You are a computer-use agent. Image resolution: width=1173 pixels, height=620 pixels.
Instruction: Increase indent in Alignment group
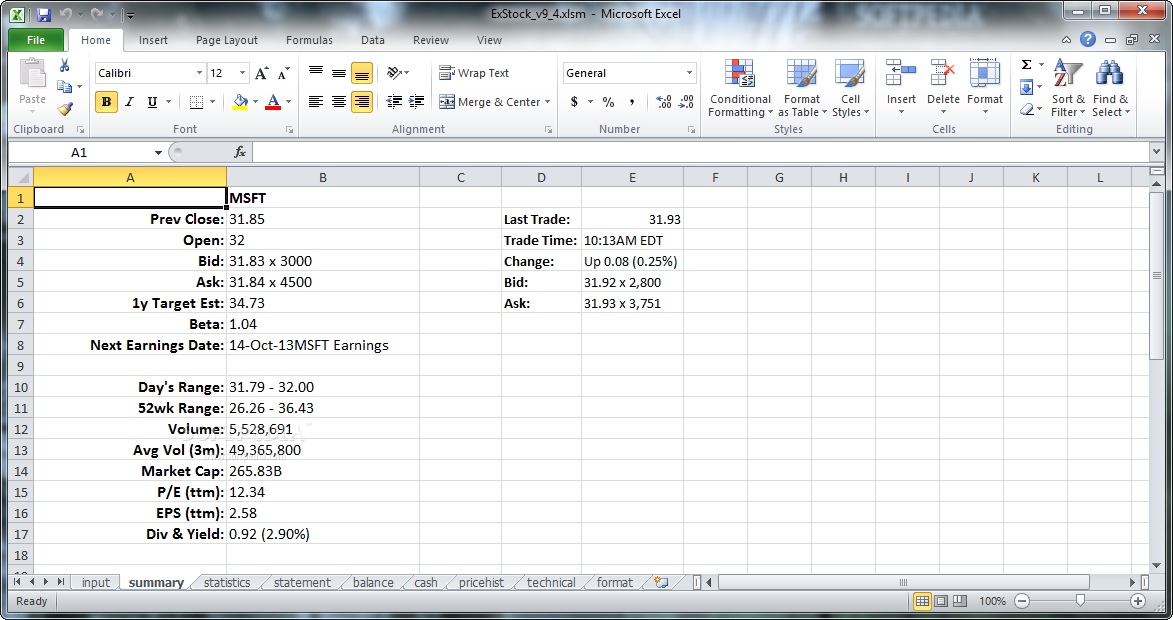[x=417, y=102]
